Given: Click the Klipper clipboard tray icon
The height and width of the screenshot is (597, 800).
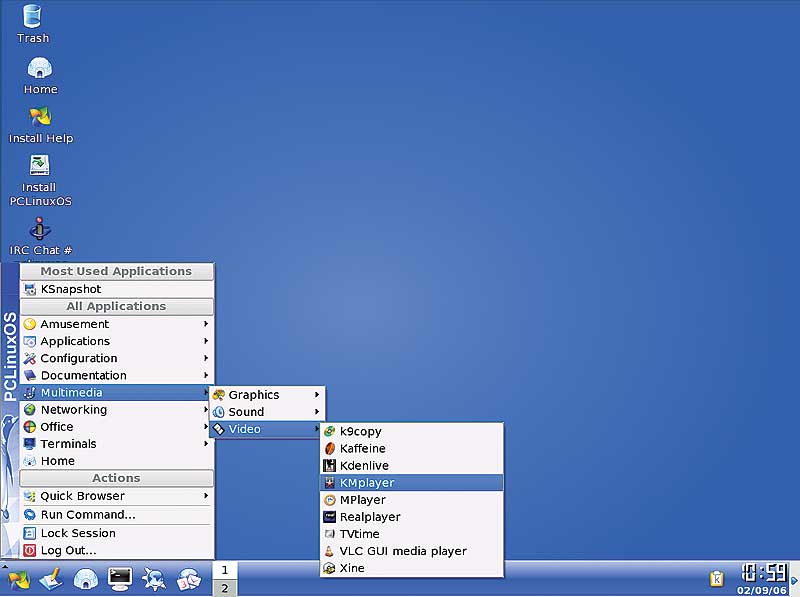Looking at the screenshot, I should 717,579.
